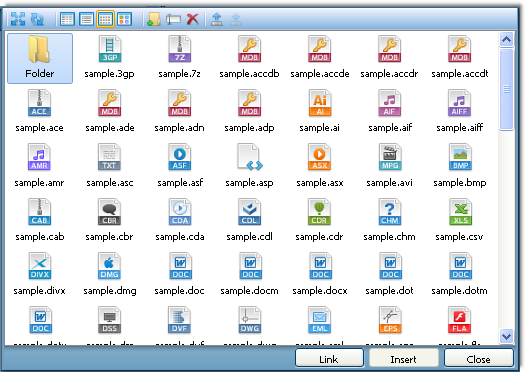The image size is (526, 372).
Task: Select the sample.cdl file icon
Action: click(250, 212)
